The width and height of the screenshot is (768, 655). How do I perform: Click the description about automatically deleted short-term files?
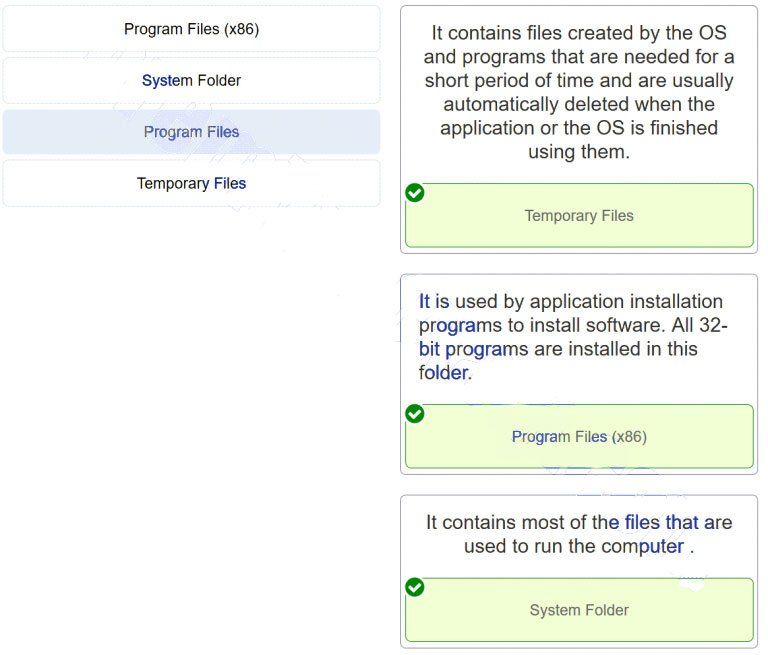tap(579, 92)
